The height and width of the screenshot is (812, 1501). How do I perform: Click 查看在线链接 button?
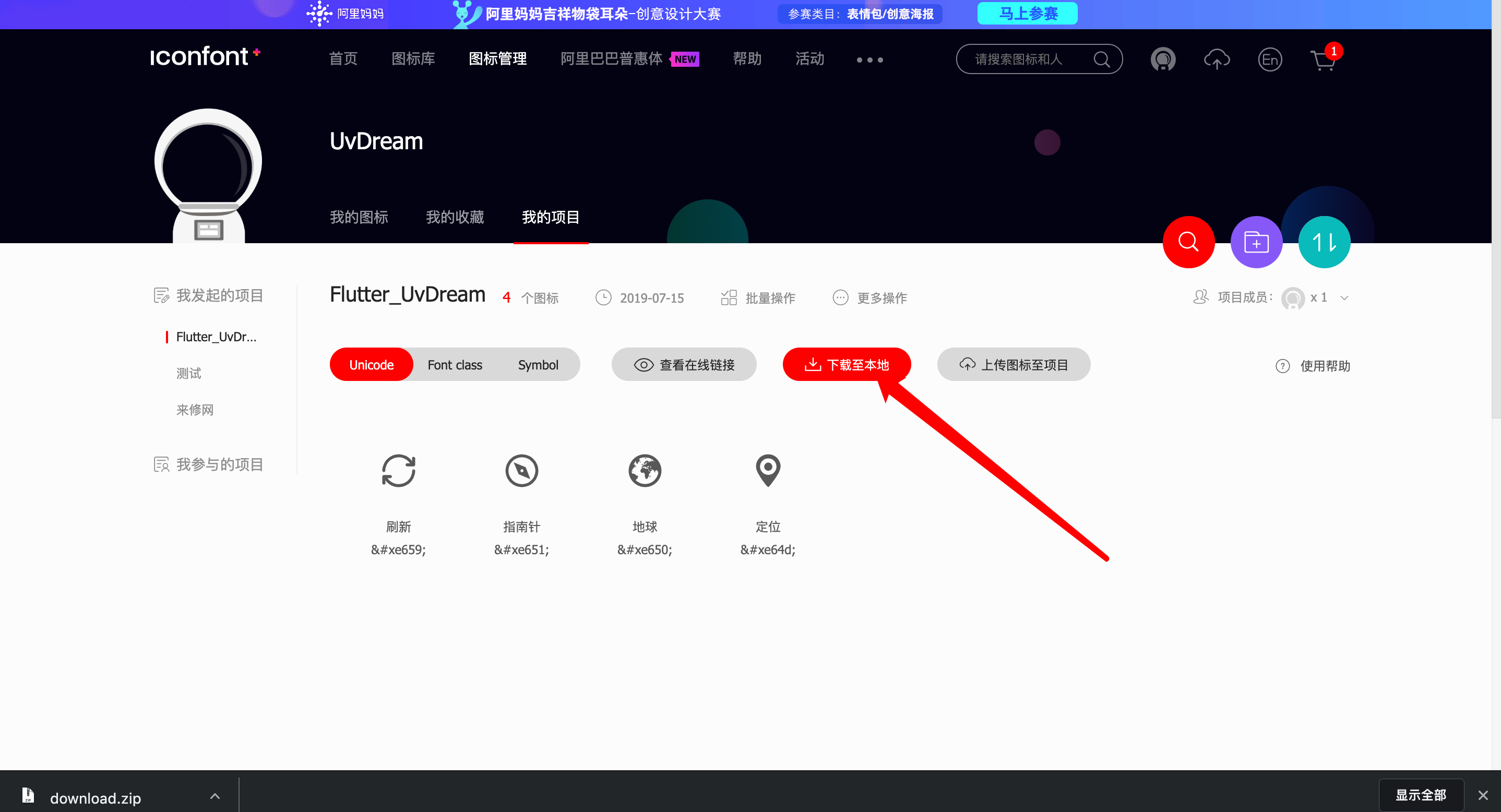pos(684,365)
